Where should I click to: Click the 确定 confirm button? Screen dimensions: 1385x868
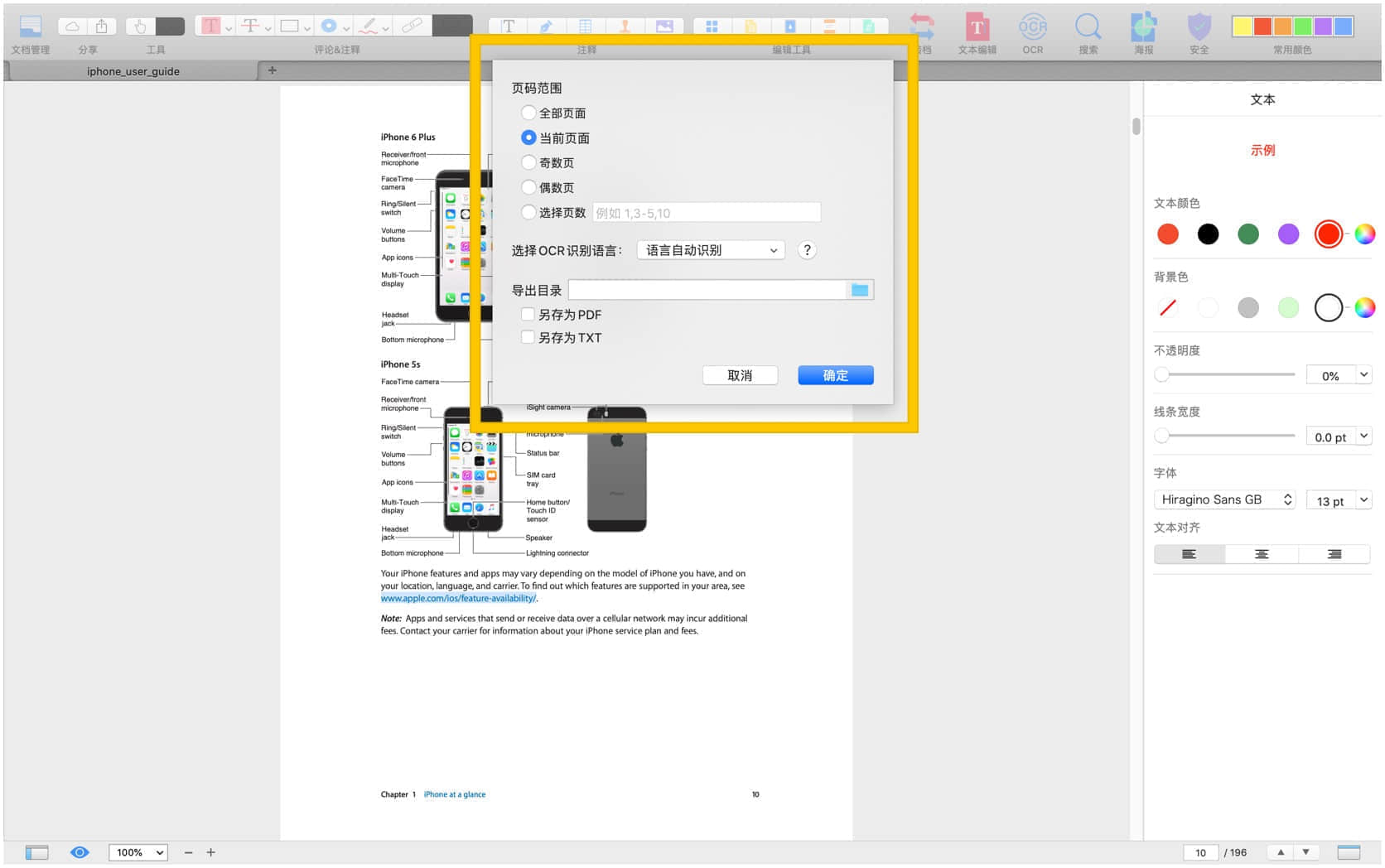pos(835,375)
